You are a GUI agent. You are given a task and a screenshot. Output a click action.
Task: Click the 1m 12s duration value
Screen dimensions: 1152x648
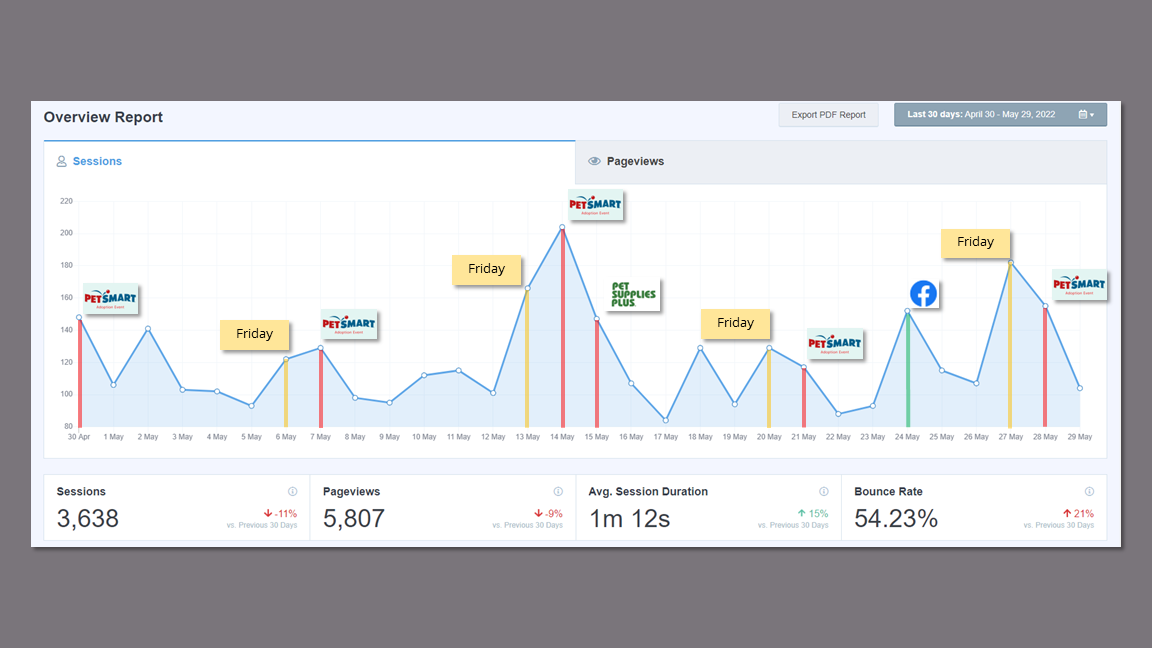click(630, 519)
